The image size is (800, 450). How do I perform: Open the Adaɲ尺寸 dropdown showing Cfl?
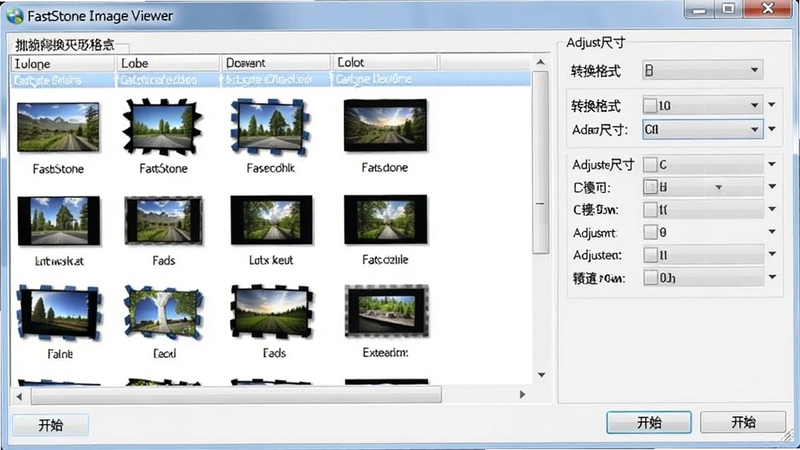(702, 130)
